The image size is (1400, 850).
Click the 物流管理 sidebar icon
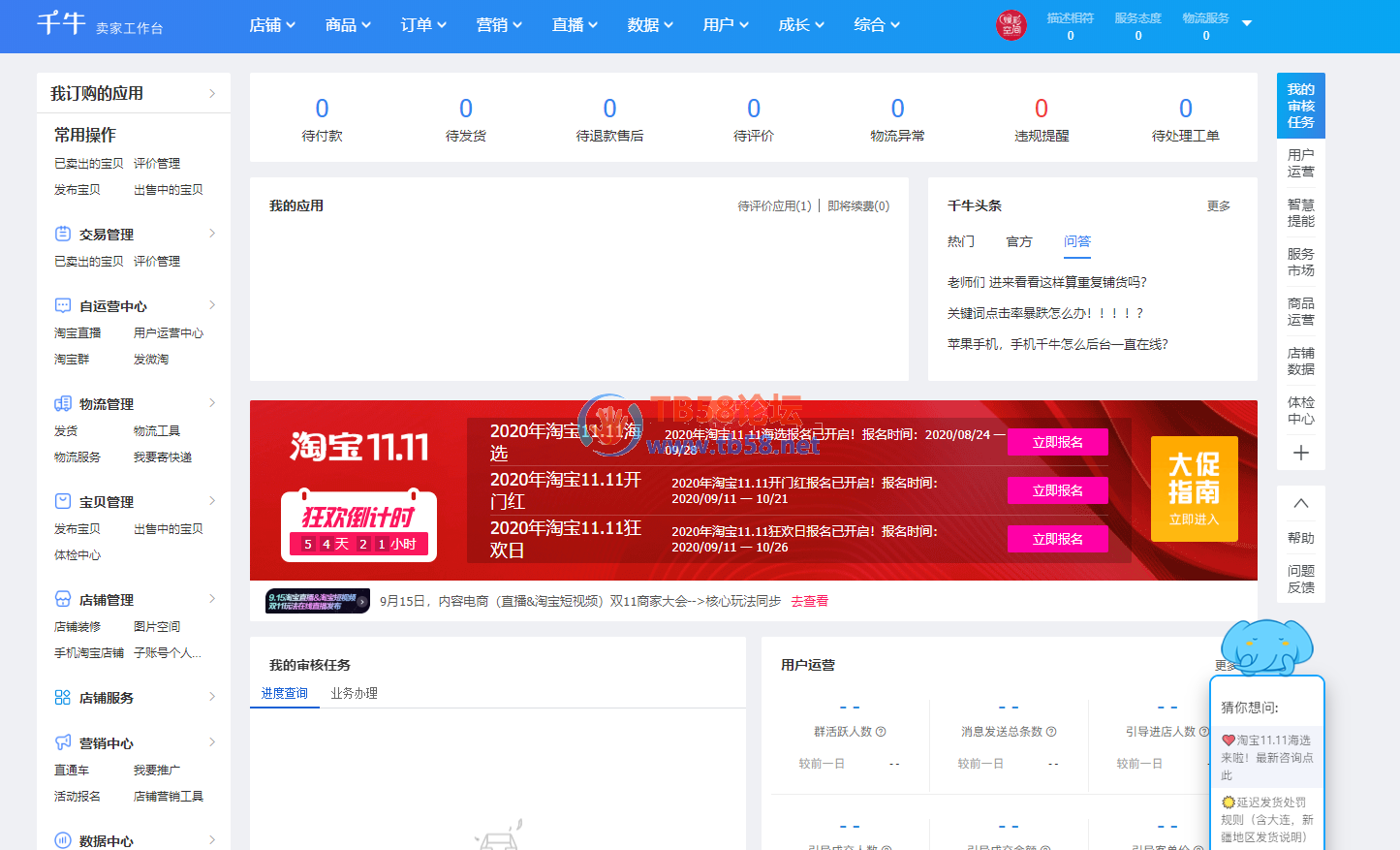pyautogui.click(x=63, y=403)
